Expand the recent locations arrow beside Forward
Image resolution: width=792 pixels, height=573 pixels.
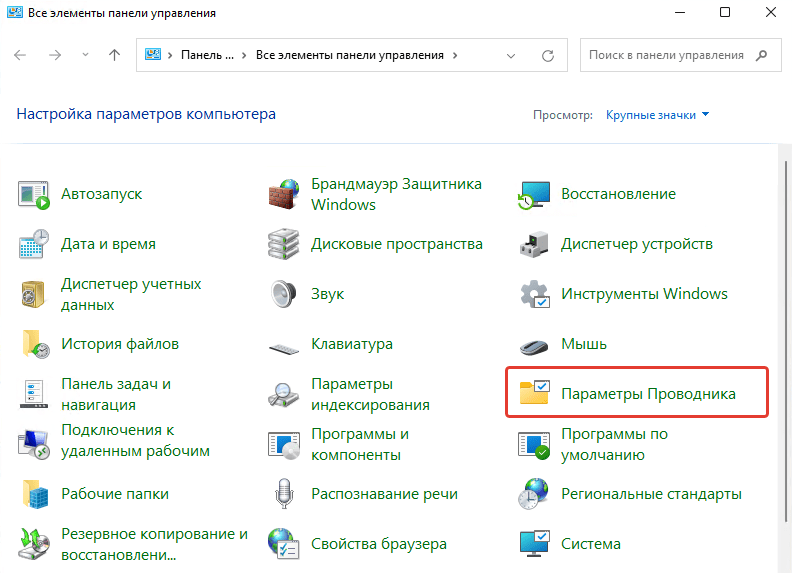pyautogui.click(x=85, y=55)
